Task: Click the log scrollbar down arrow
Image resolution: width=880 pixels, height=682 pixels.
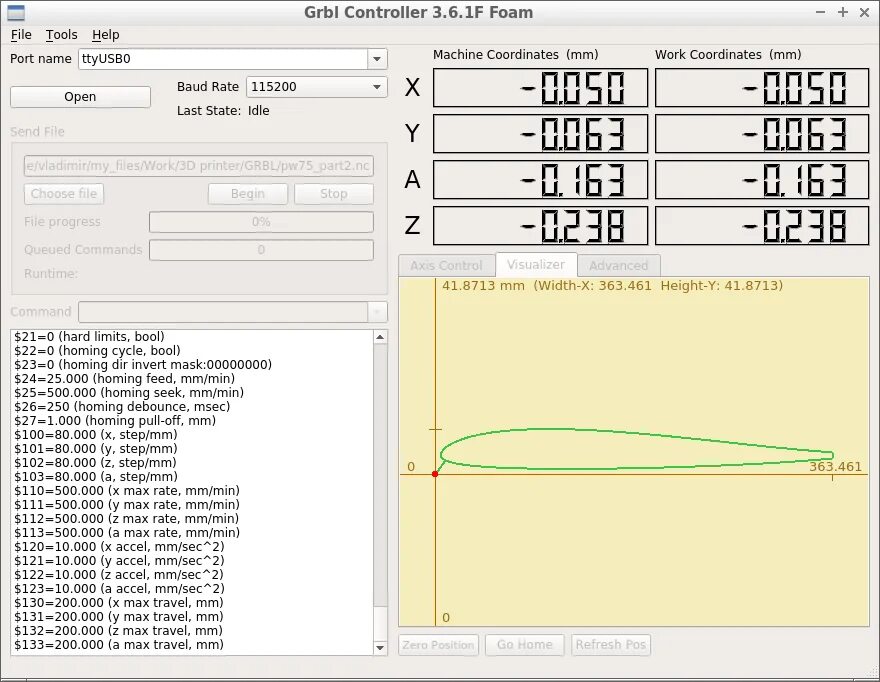Action: click(380, 648)
